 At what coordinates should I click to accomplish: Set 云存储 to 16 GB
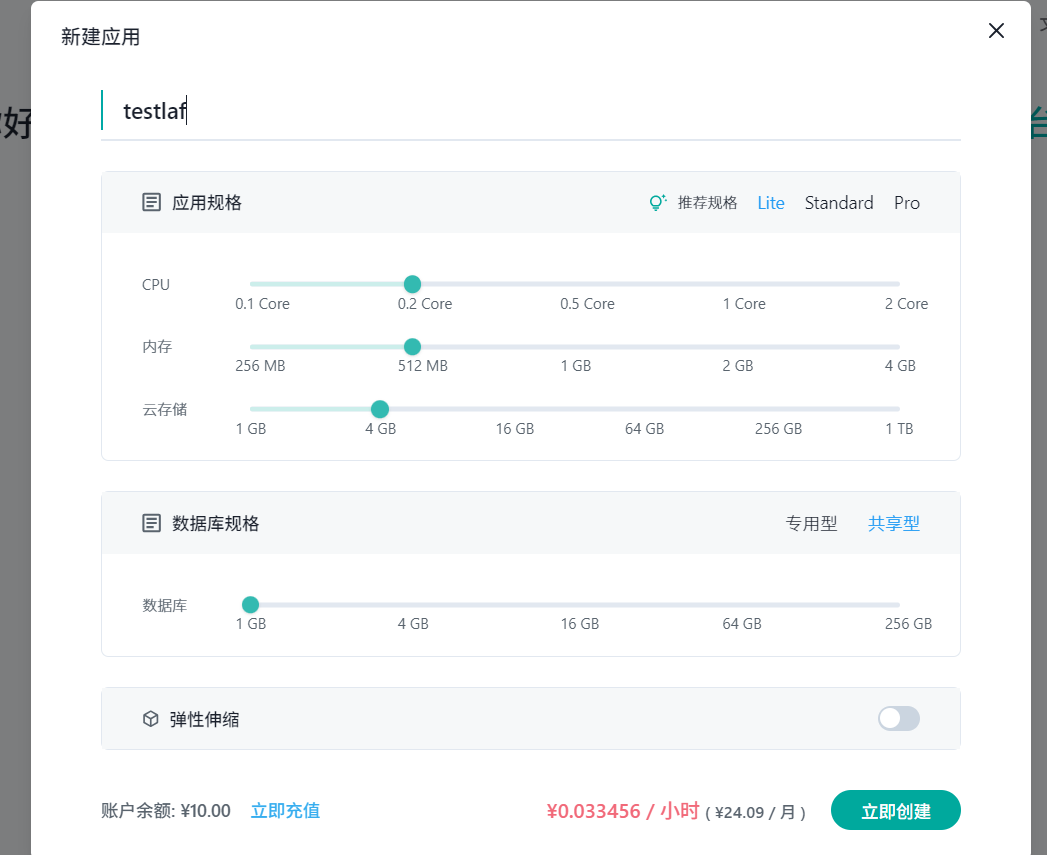coord(515,429)
